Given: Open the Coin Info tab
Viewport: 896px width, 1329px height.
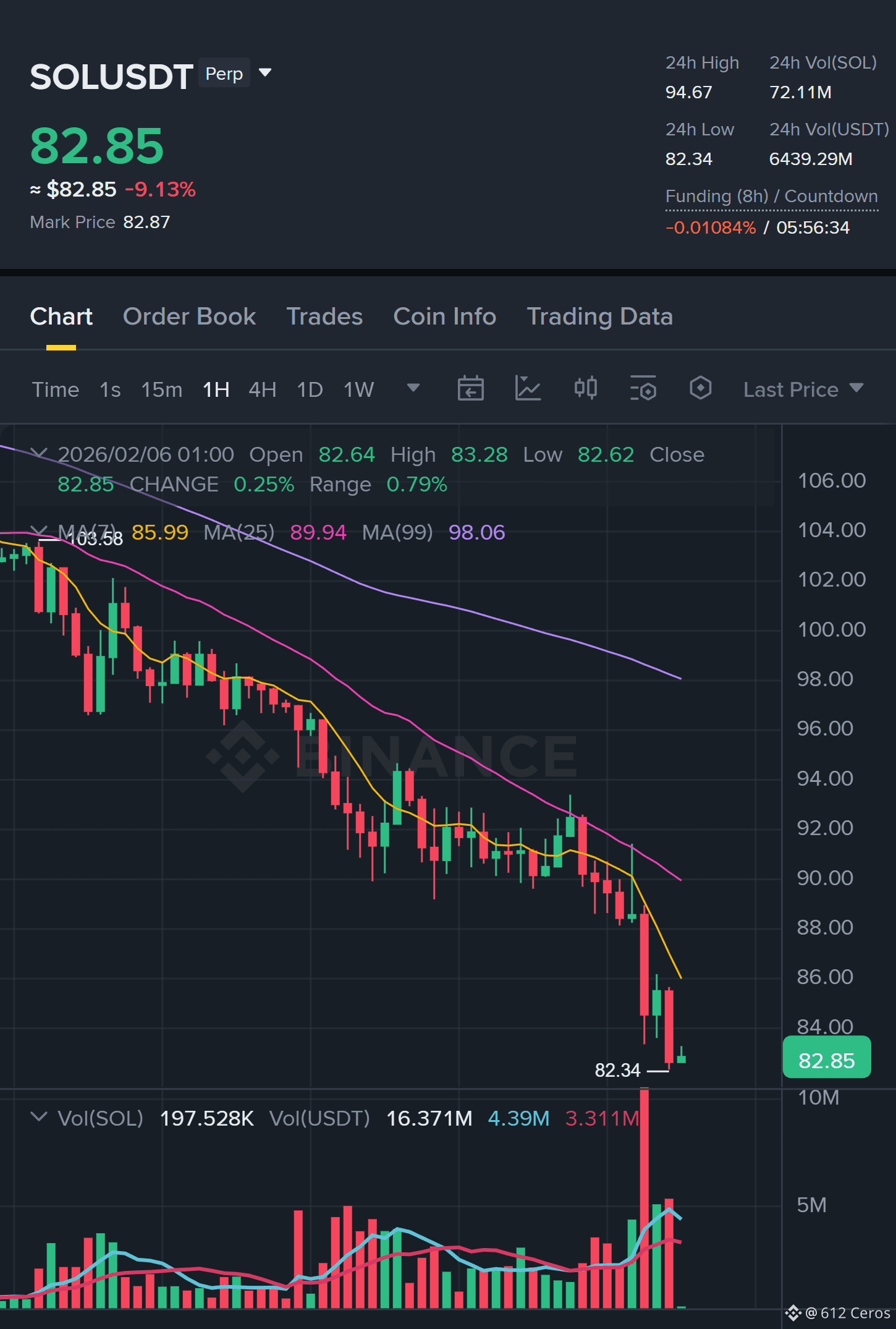Looking at the screenshot, I should pos(444,316).
